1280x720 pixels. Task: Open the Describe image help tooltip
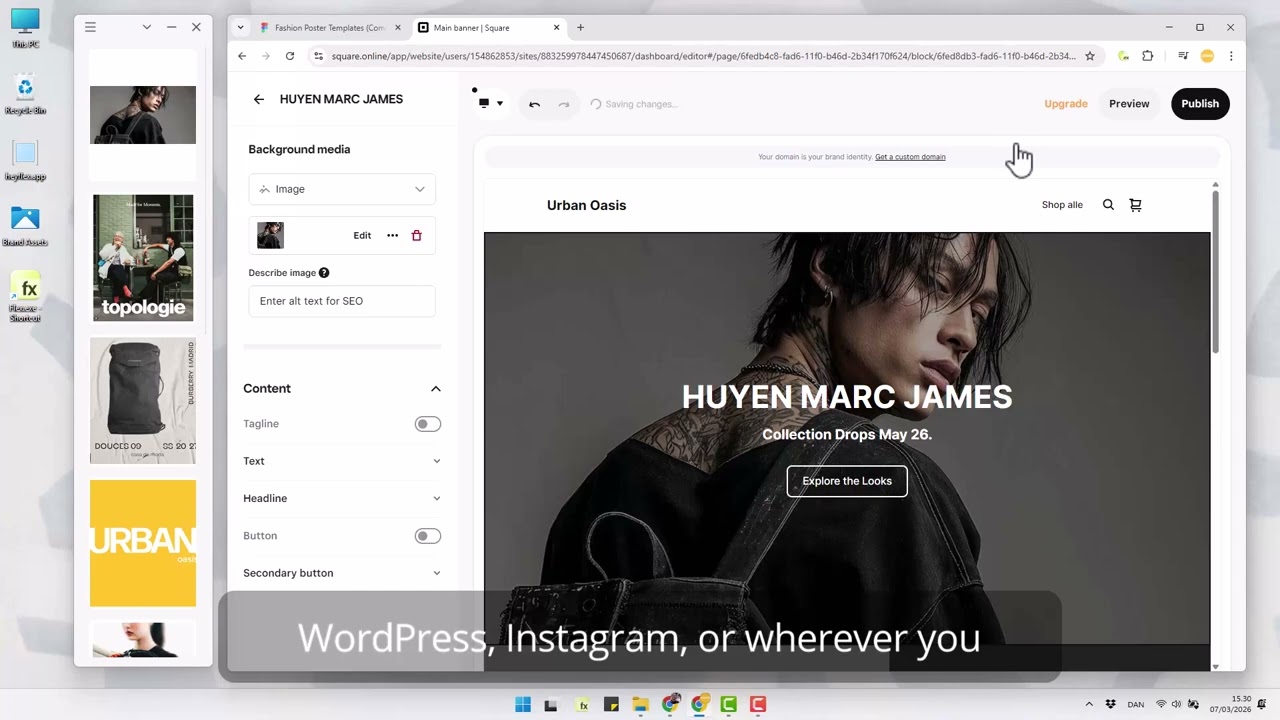click(324, 272)
